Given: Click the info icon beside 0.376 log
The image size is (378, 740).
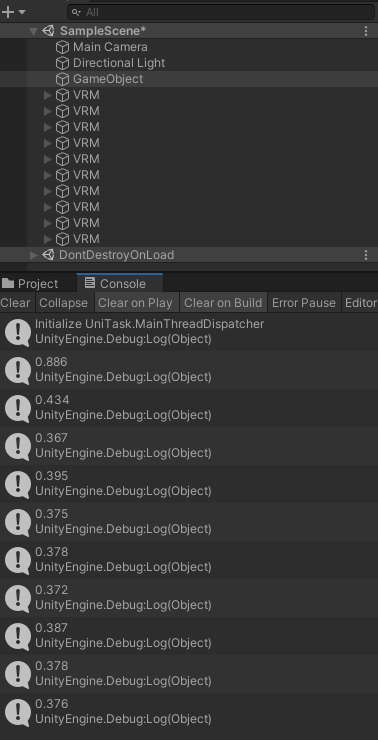Looking at the screenshot, I should (18, 713).
